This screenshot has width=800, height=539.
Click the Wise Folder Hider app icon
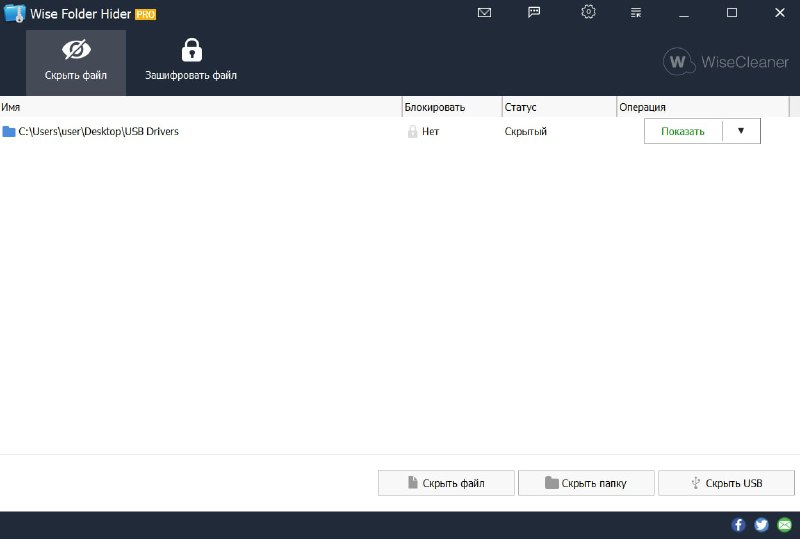14,13
